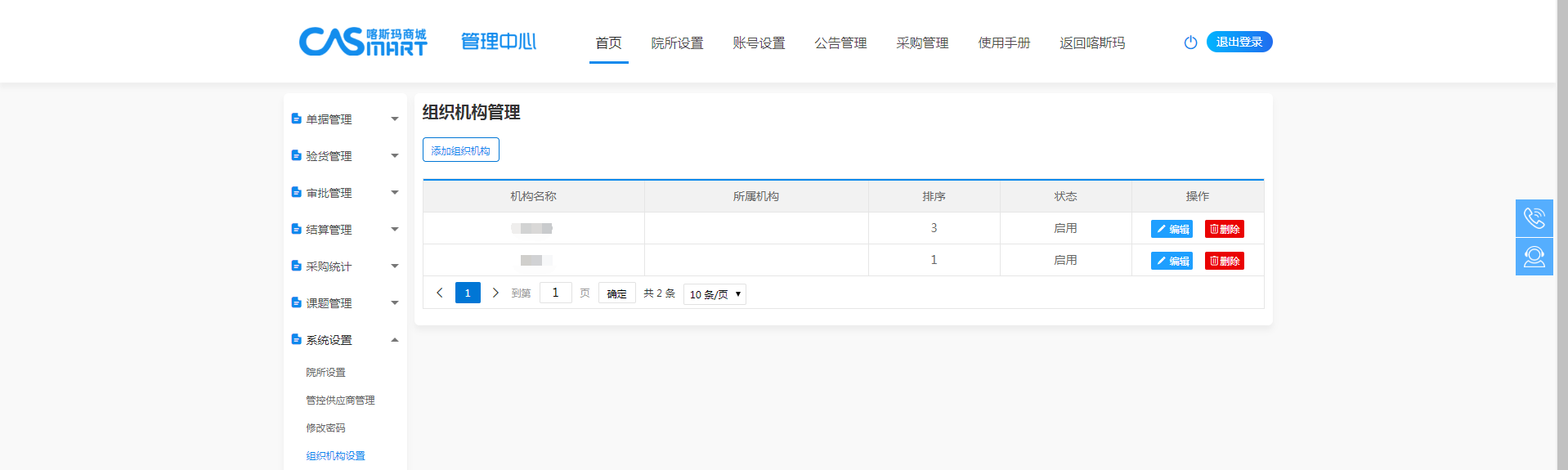Click 编辑 for the row with order 3

[x=1172, y=229]
